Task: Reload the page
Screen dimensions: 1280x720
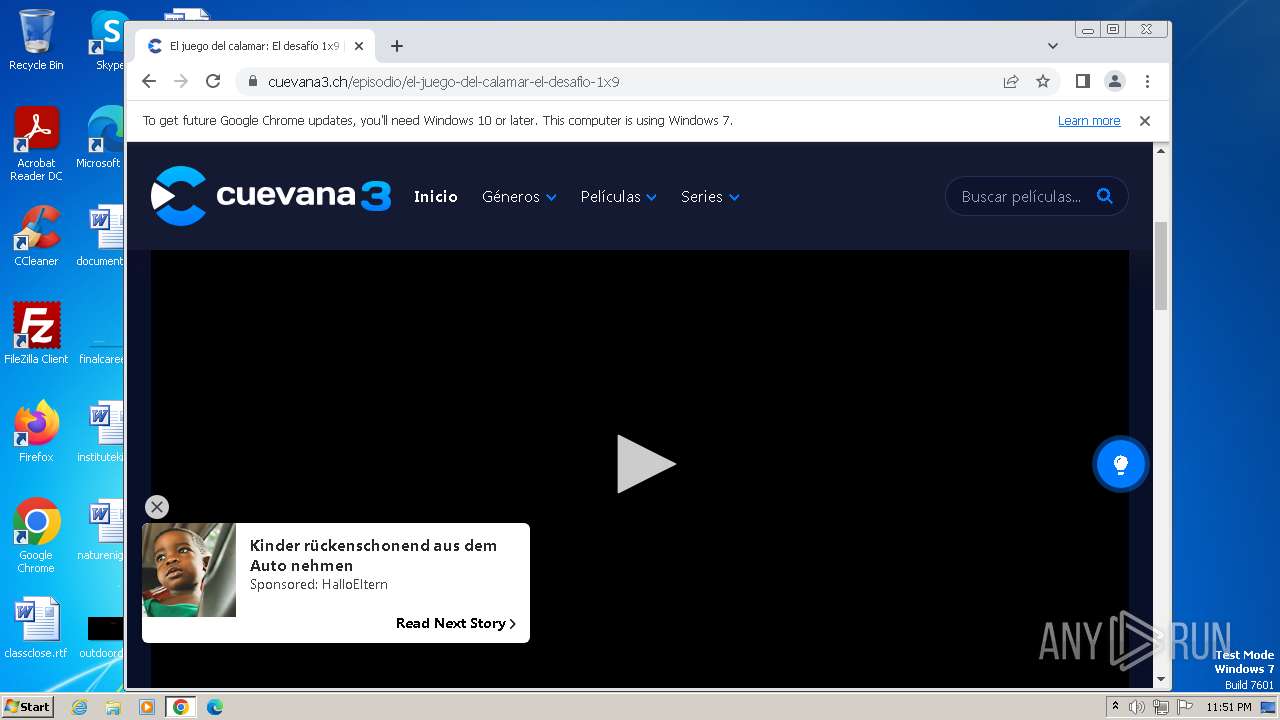Action: pos(213,81)
